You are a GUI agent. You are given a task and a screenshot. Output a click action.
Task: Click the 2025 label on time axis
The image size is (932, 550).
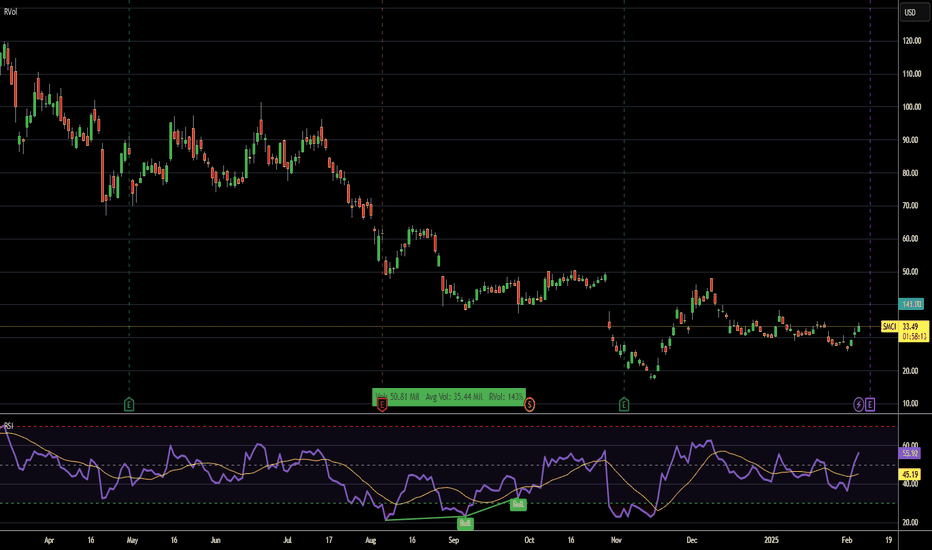(x=771, y=540)
